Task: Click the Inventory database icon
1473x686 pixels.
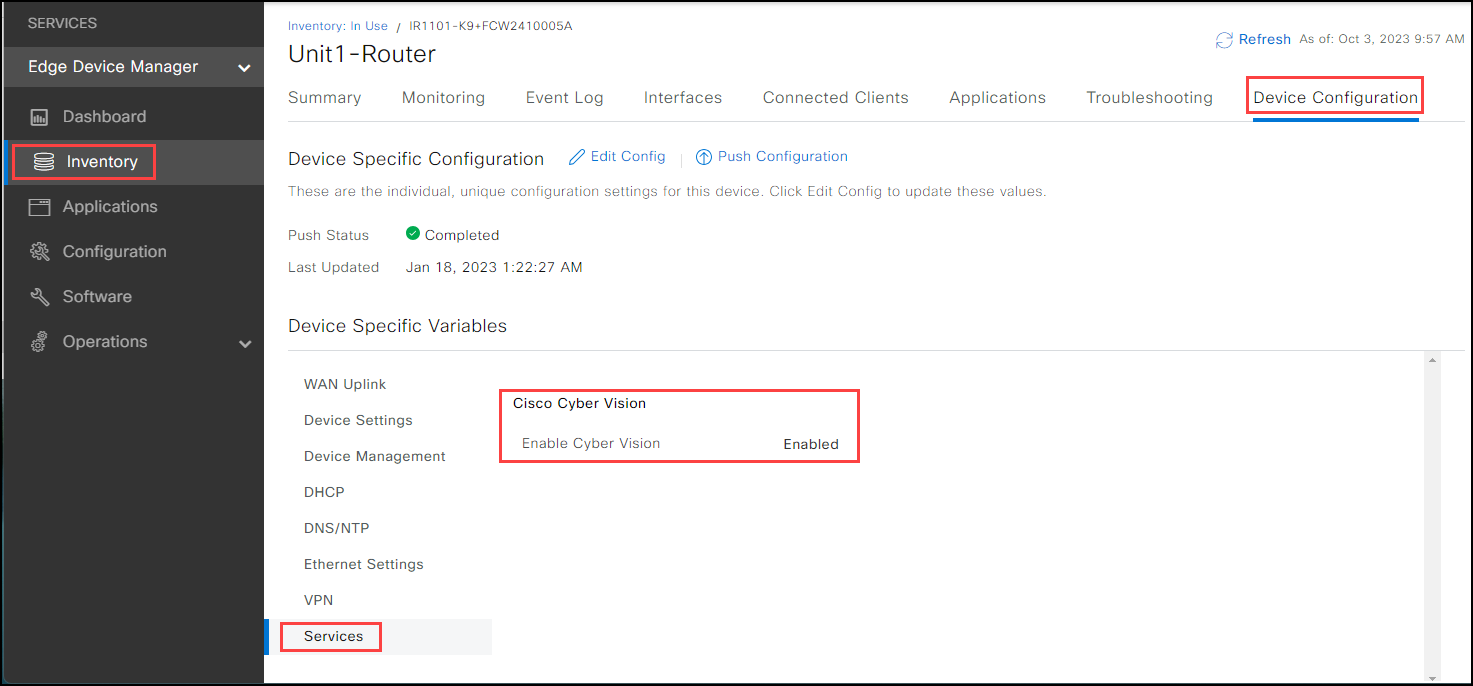Action: [43, 162]
